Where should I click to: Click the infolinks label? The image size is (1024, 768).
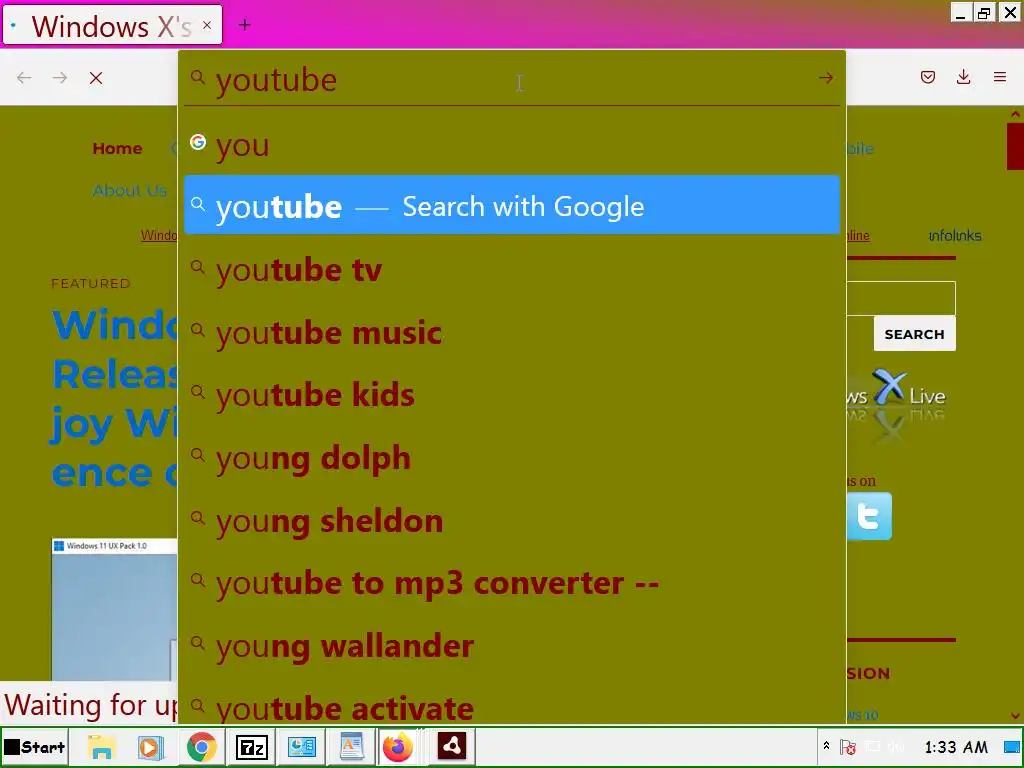click(955, 235)
